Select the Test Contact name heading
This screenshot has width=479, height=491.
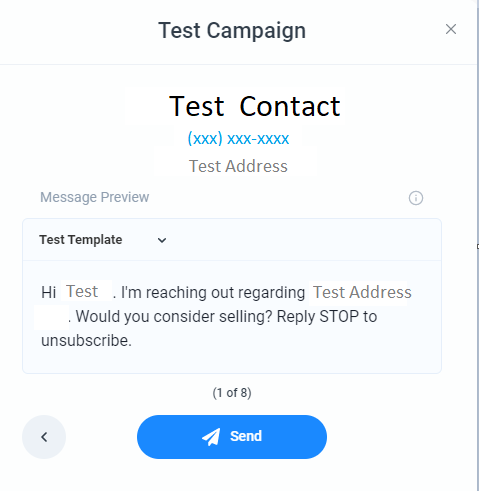pos(255,106)
